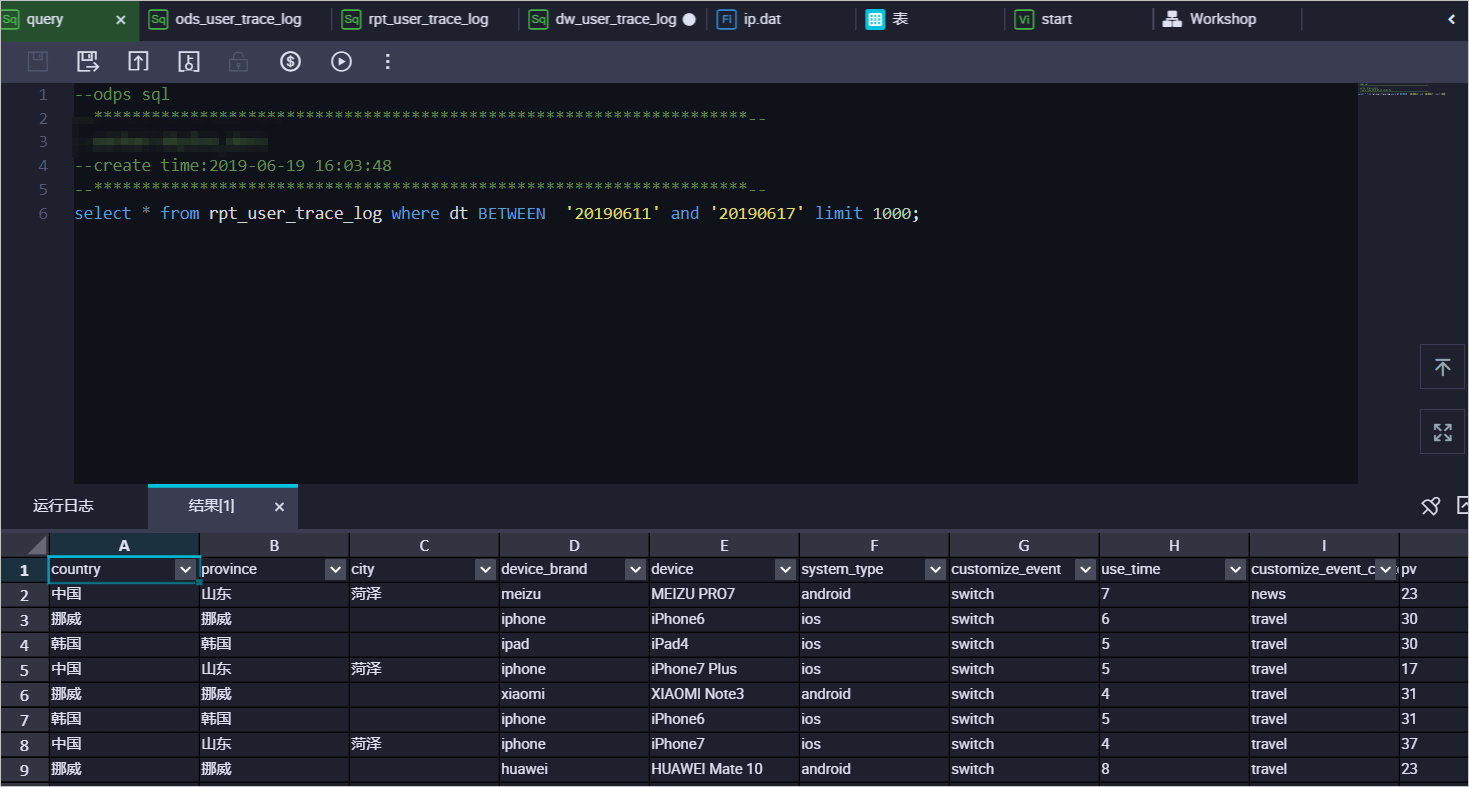Click the select-all corner of results grid

click(x=24, y=545)
